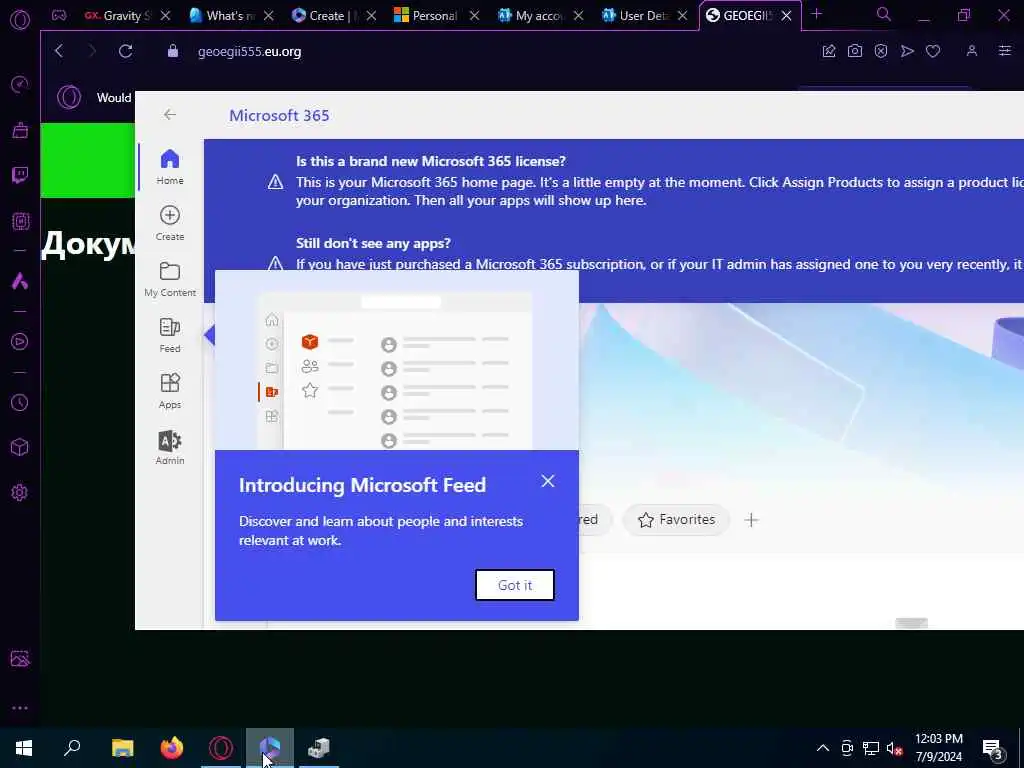Click the Microsoft 365 back arrow
Viewport: 1024px width, 768px height.
170,115
